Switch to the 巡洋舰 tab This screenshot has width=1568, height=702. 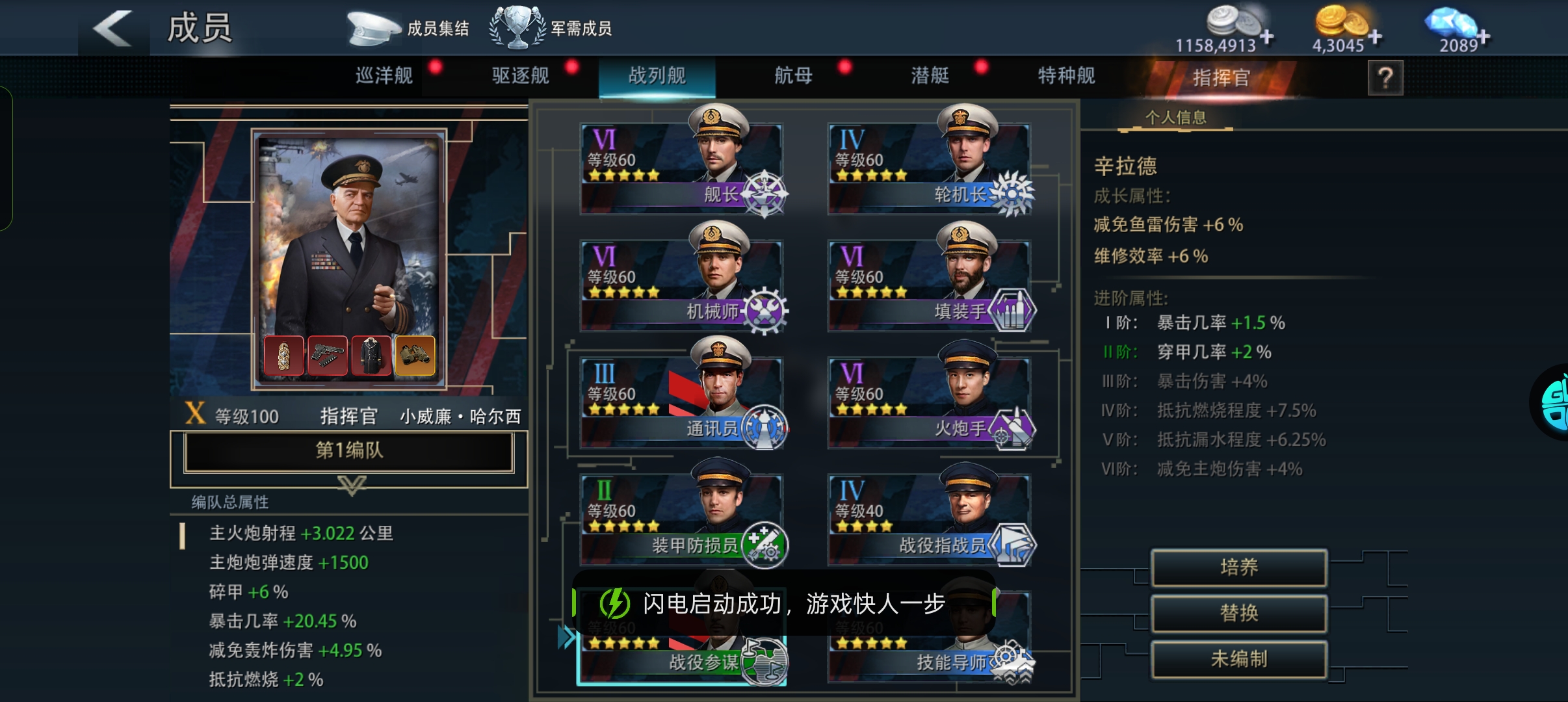(x=384, y=76)
